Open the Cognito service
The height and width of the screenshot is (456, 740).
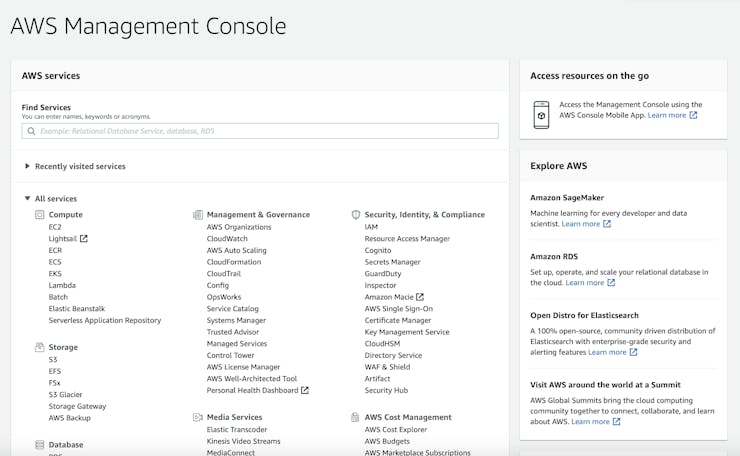coord(378,251)
